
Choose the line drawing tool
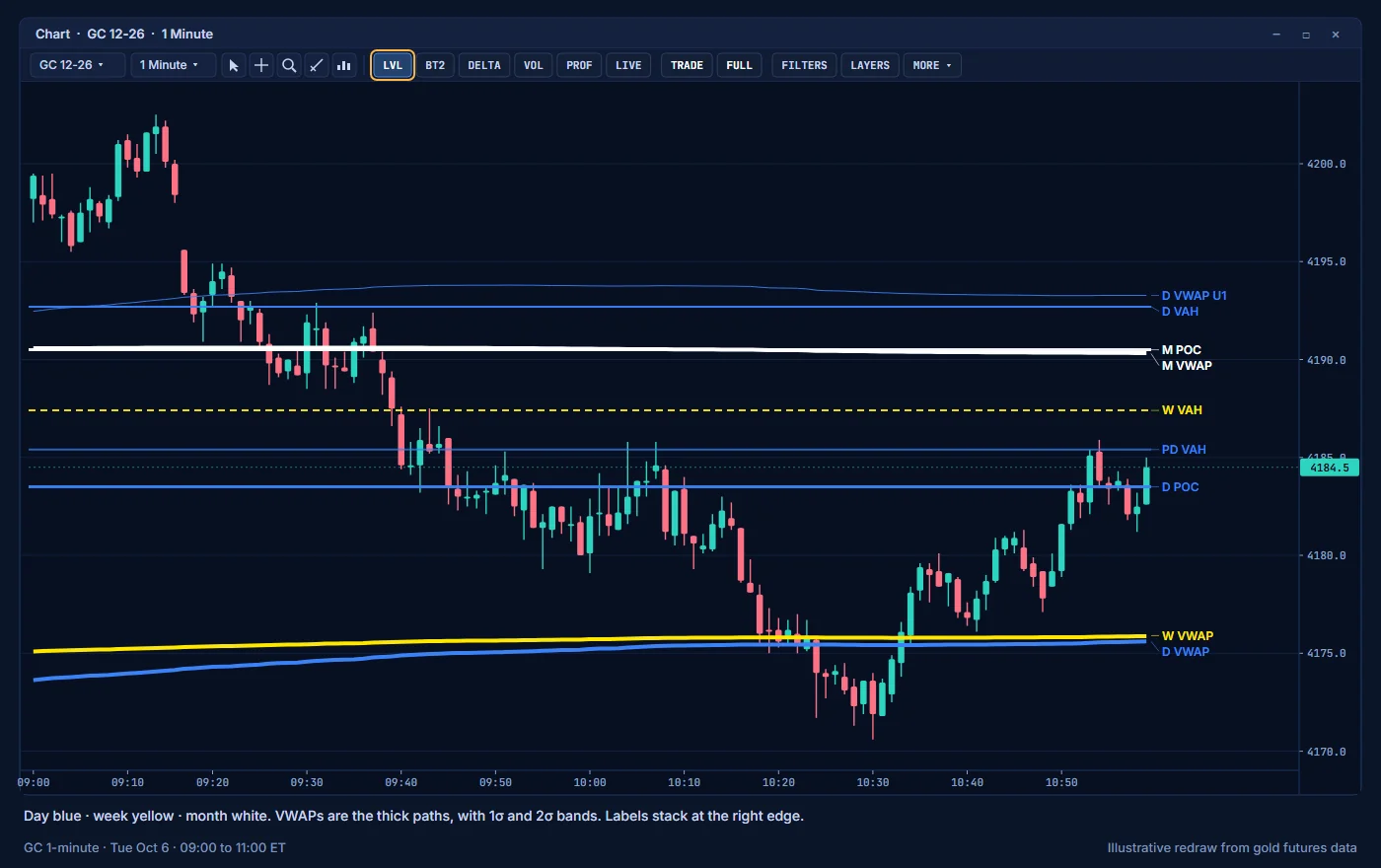[x=317, y=65]
